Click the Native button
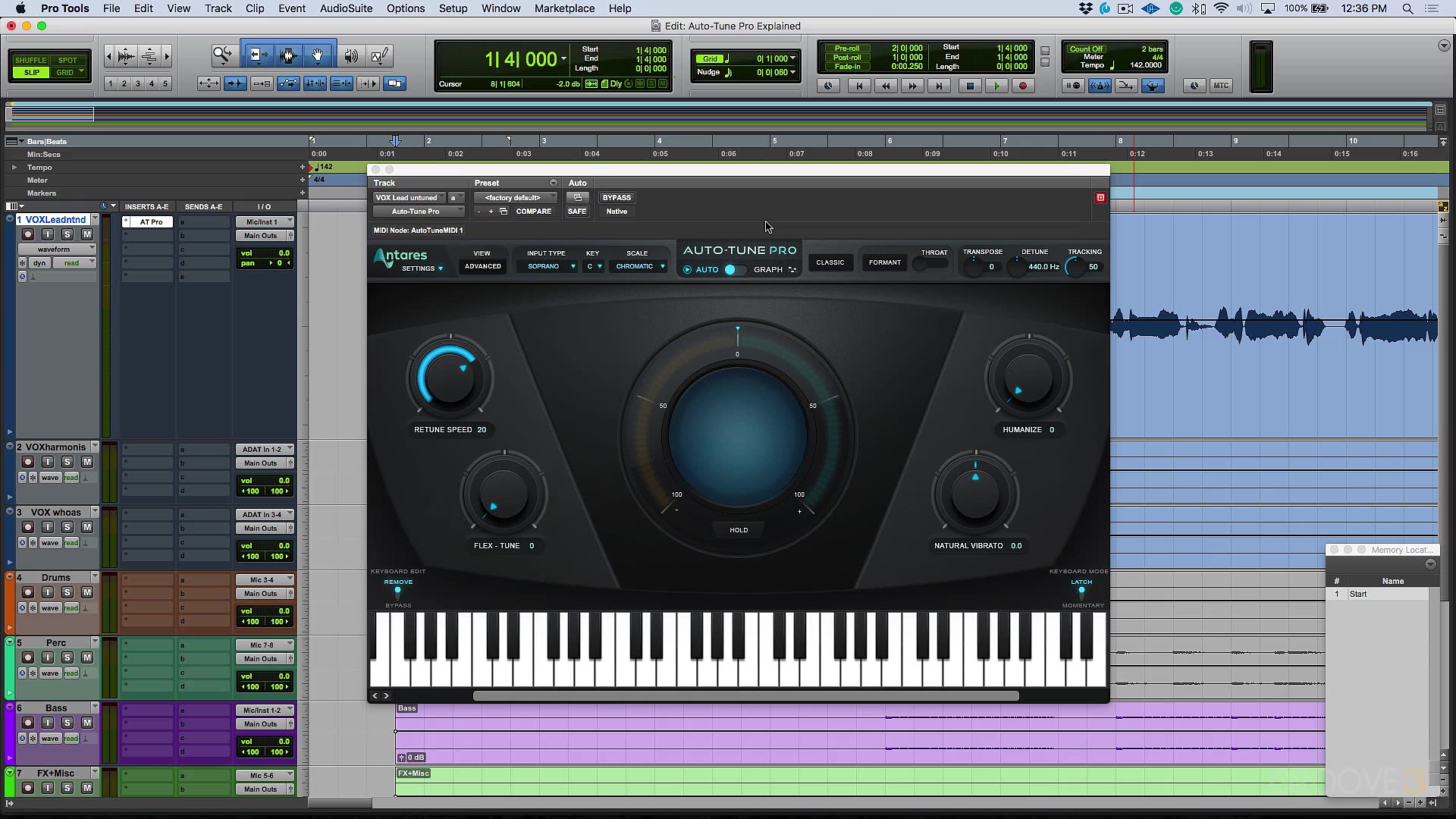This screenshot has height=819, width=1456. pyautogui.click(x=617, y=212)
